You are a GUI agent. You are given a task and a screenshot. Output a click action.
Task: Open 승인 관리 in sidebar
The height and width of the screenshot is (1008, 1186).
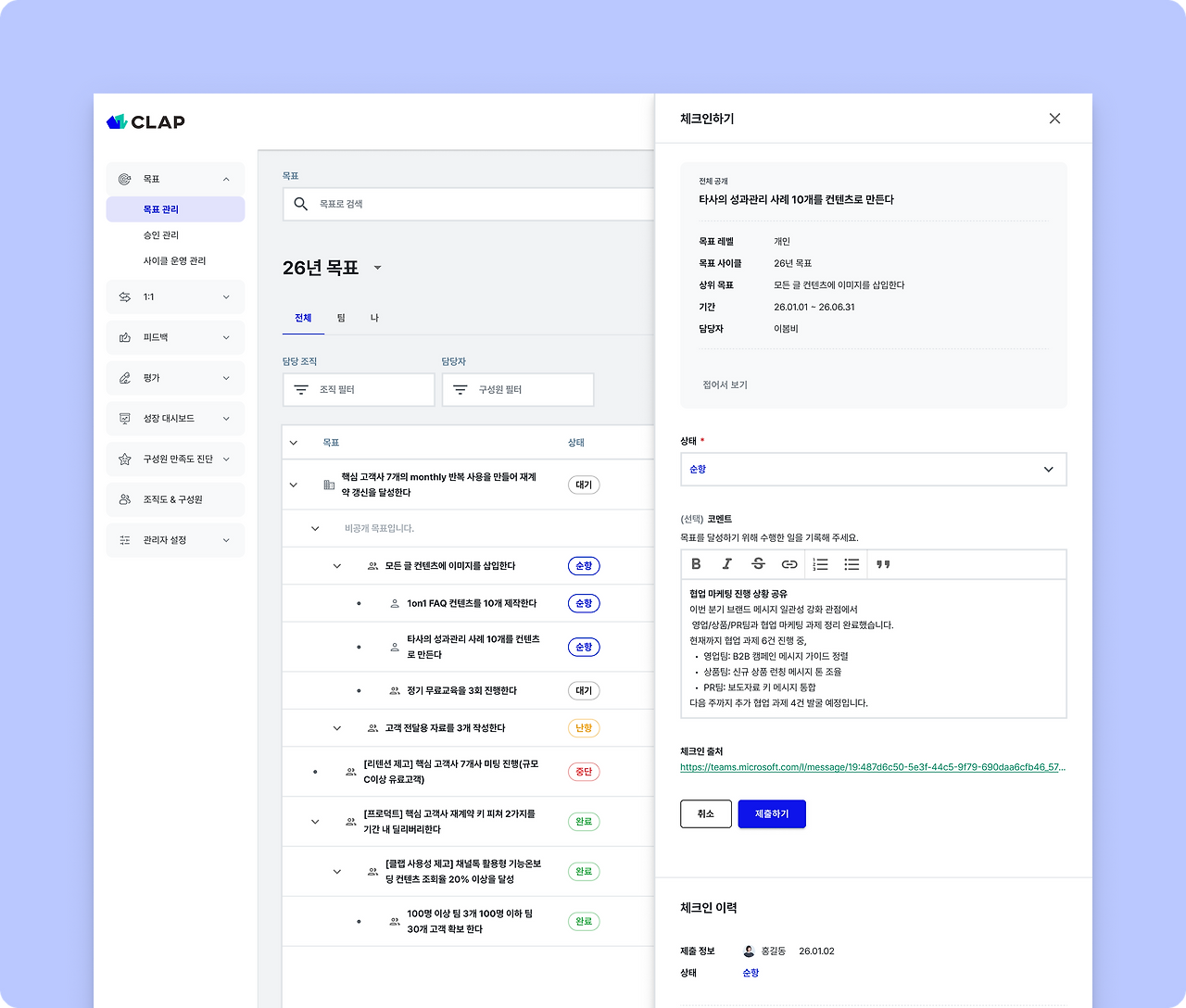click(161, 235)
